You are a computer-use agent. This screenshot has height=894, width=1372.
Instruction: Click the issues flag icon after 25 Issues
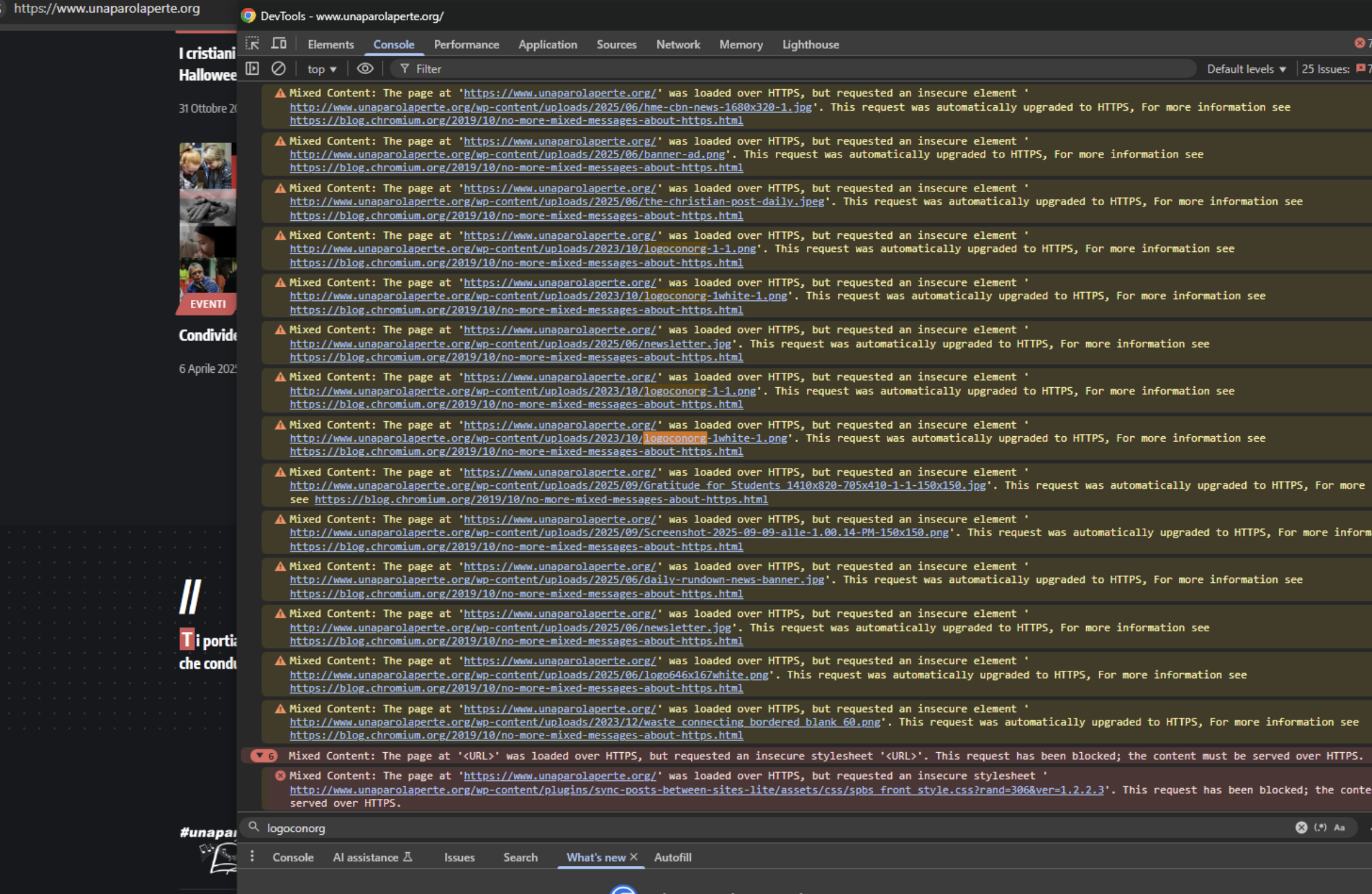tap(1360, 69)
